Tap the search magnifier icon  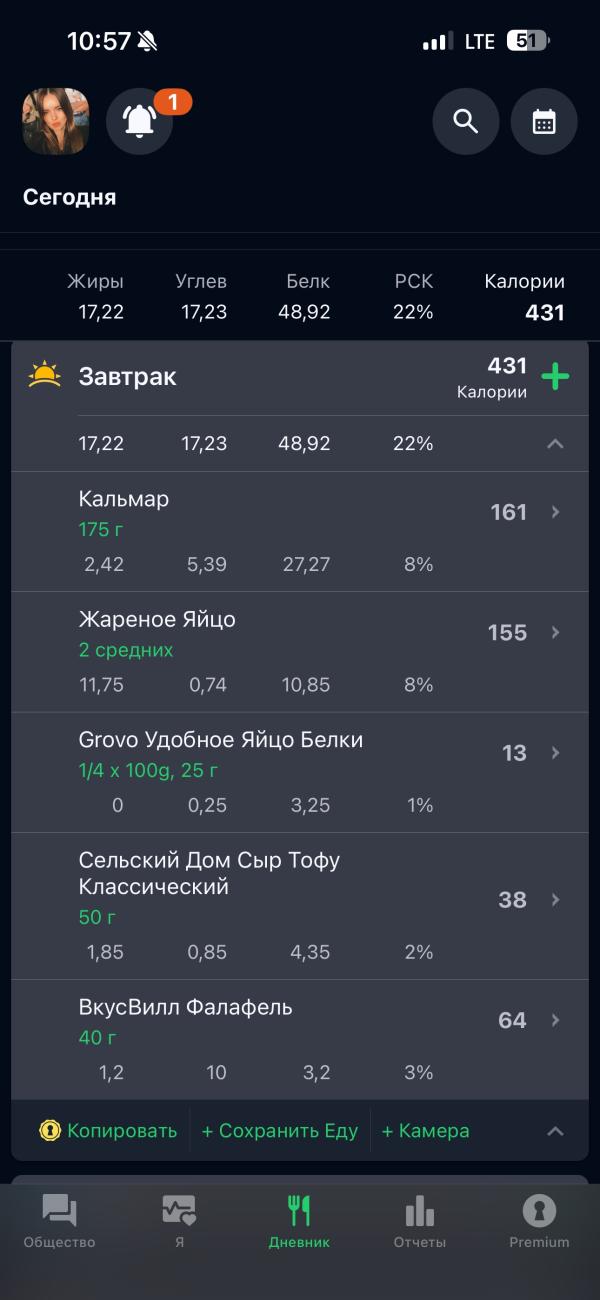pyautogui.click(x=465, y=122)
